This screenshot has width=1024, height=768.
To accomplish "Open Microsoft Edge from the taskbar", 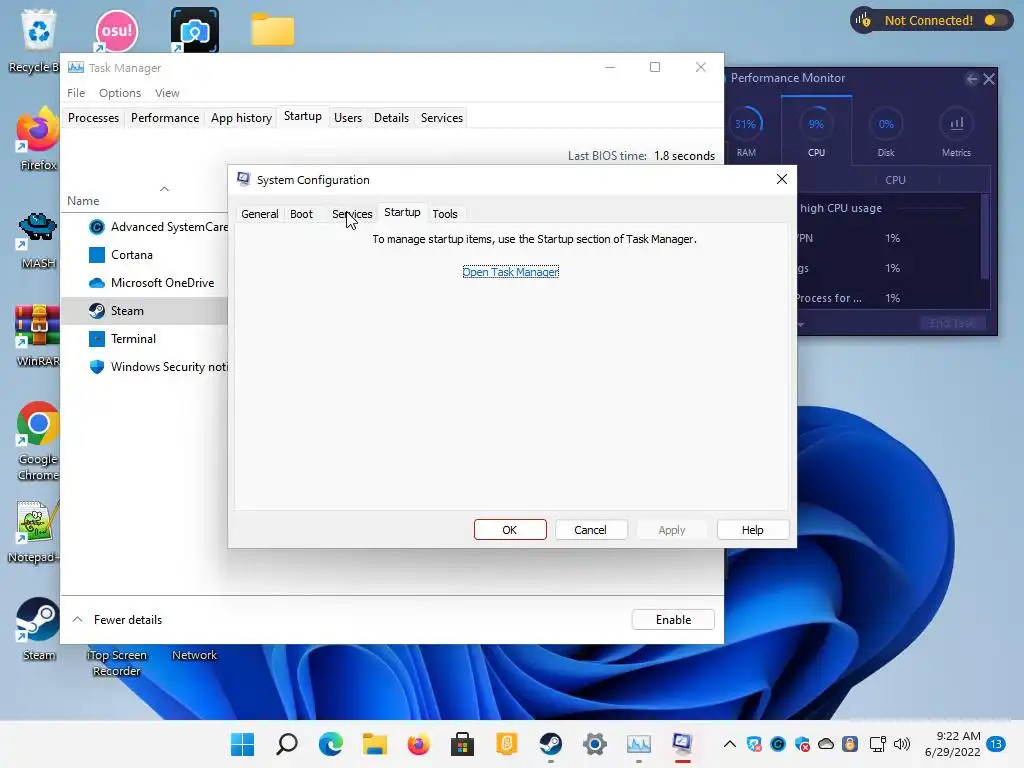I will tap(330, 744).
